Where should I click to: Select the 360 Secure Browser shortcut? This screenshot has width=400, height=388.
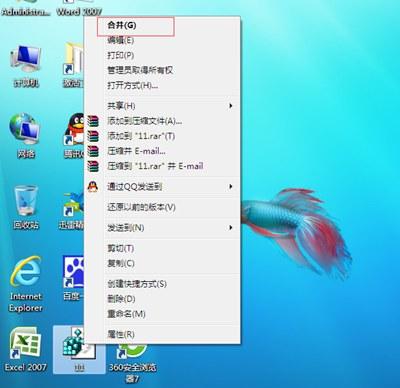[133, 363]
